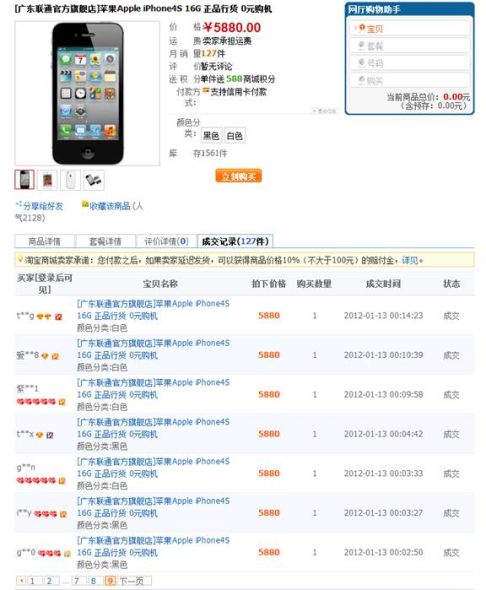Click the previous page arrow in pagination
Screen dimensions: 486x590
click(x=21, y=581)
